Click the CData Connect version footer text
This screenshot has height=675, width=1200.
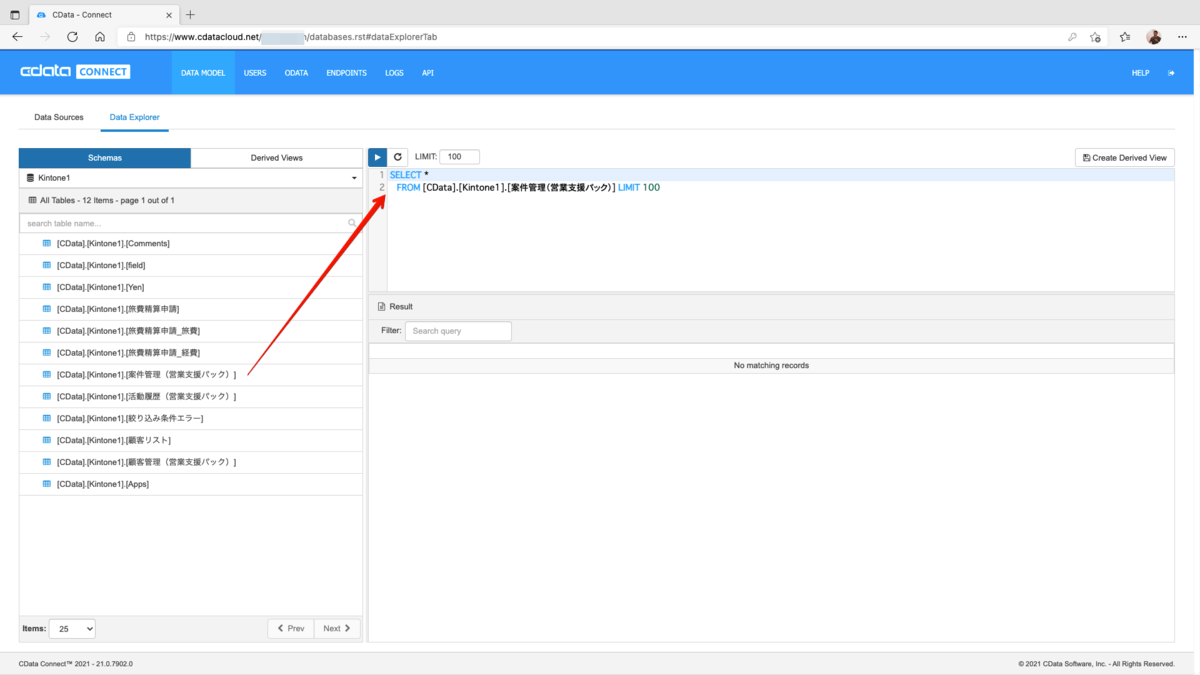tap(76, 663)
